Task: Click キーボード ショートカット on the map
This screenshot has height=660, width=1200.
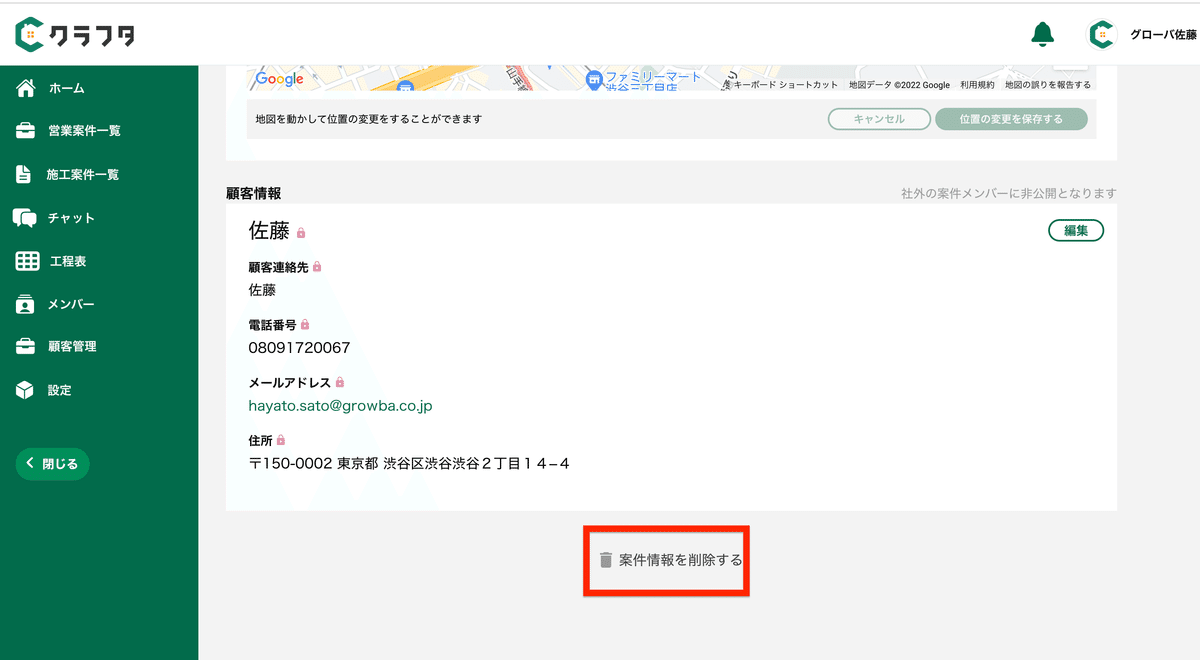Action: point(786,85)
